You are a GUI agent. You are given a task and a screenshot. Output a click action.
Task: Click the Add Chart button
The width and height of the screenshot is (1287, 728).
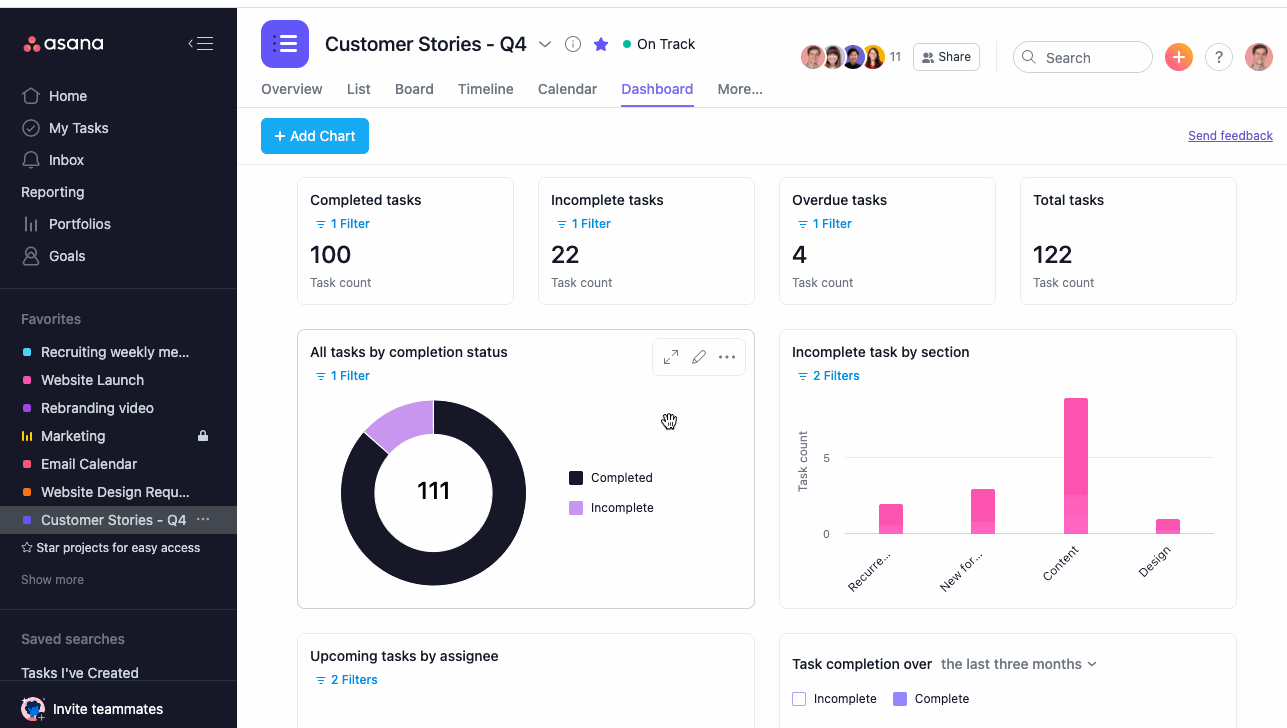coord(315,136)
